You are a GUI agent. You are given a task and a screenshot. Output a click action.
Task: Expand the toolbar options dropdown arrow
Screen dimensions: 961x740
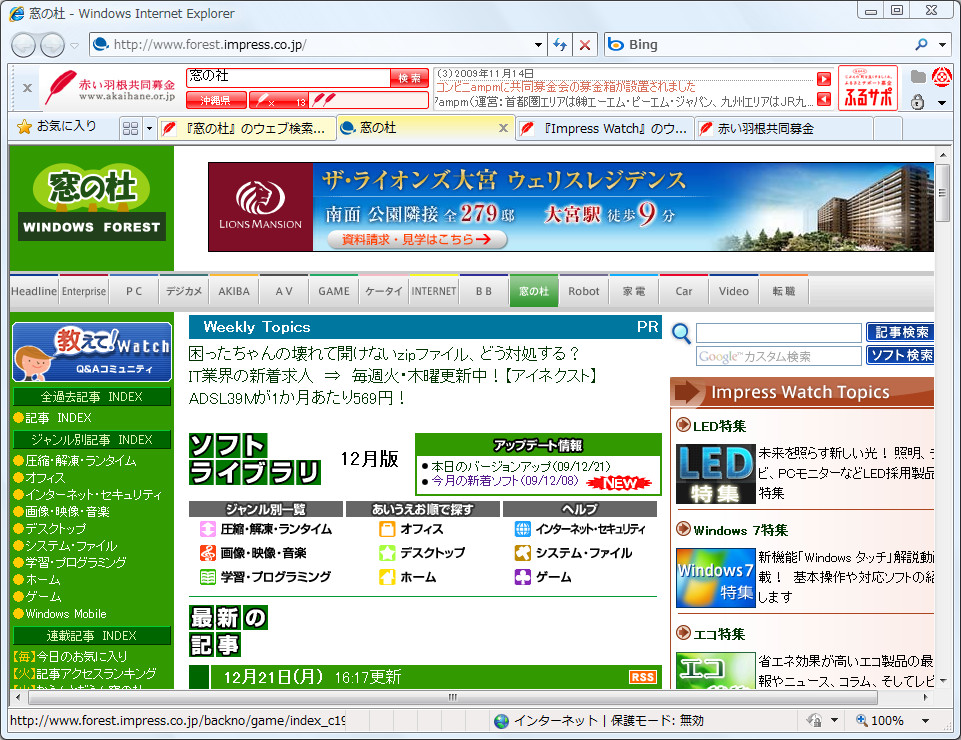(942, 102)
